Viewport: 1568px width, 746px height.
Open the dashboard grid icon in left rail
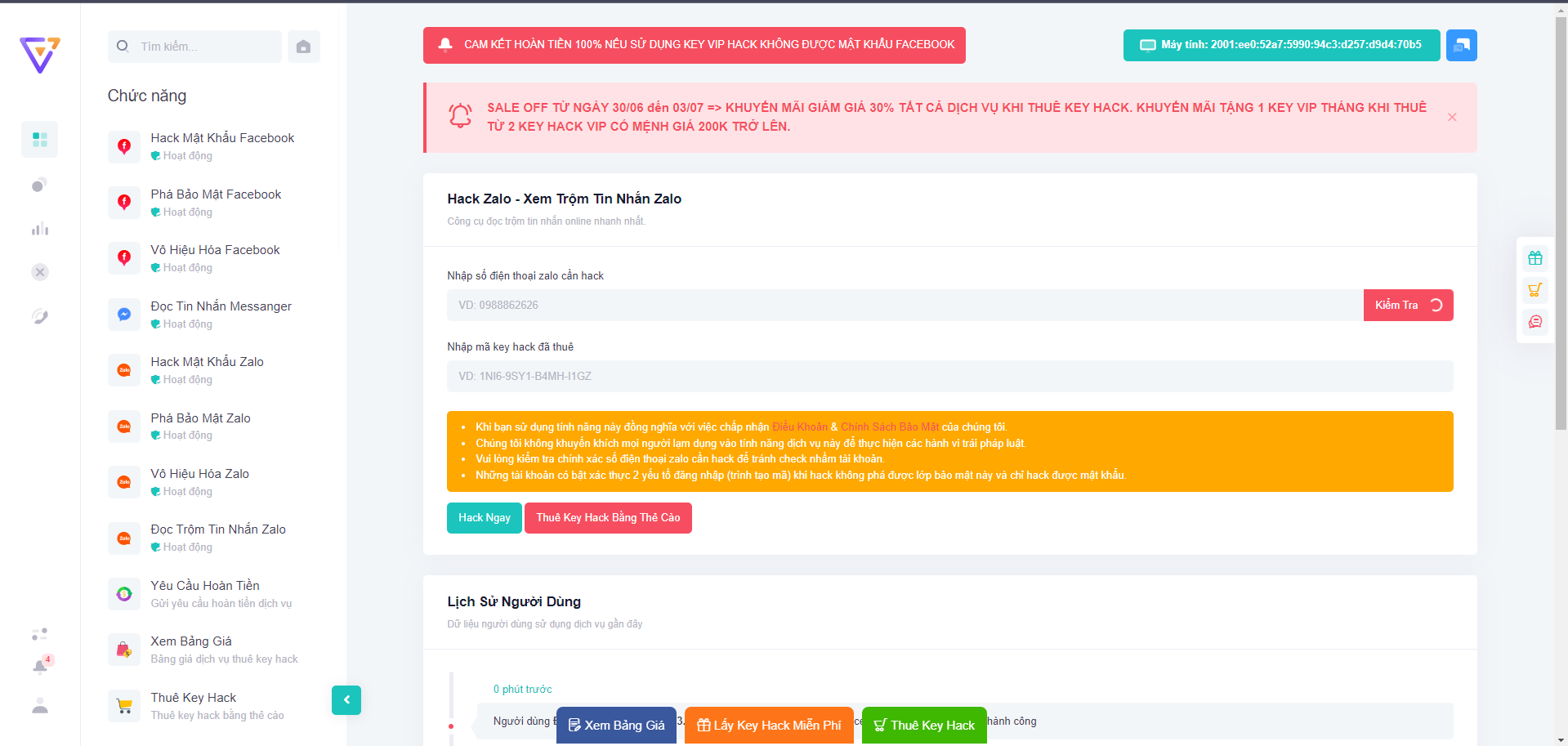(39, 140)
